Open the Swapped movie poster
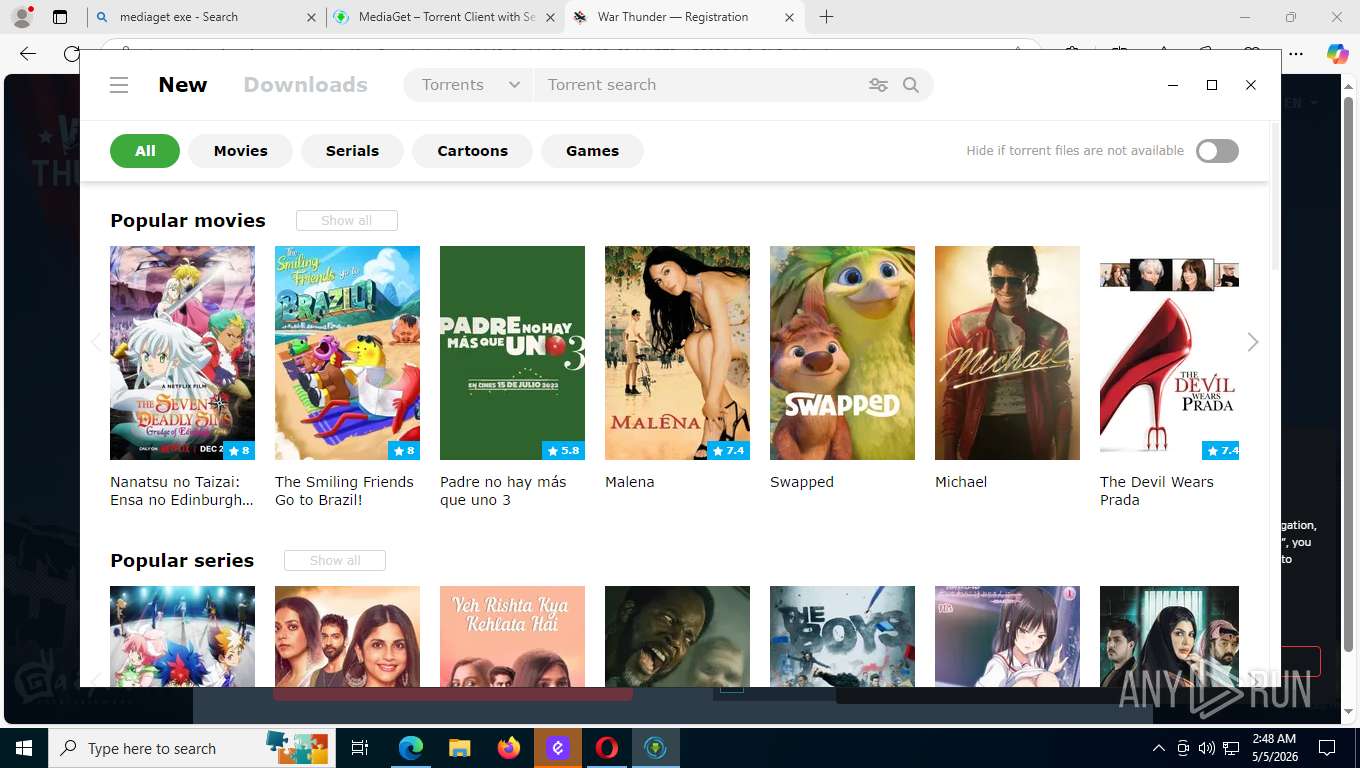The height and width of the screenshot is (768, 1360). point(842,353)
